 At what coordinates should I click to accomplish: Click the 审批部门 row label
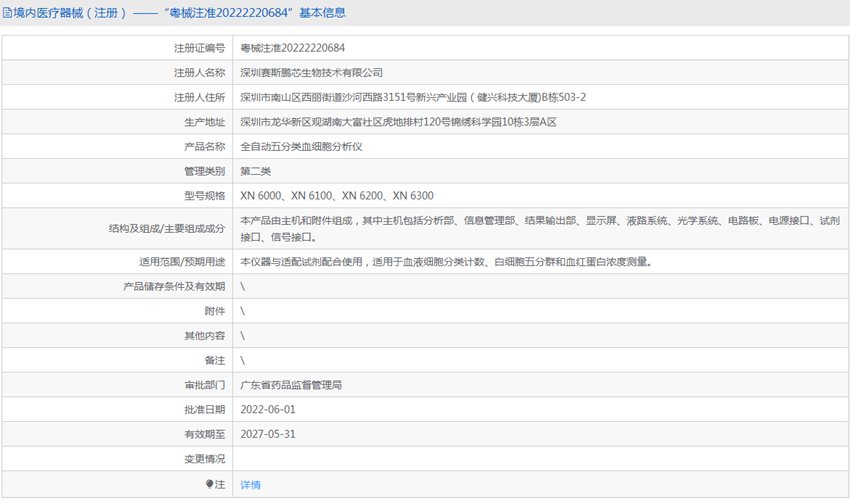click(204, 385)
